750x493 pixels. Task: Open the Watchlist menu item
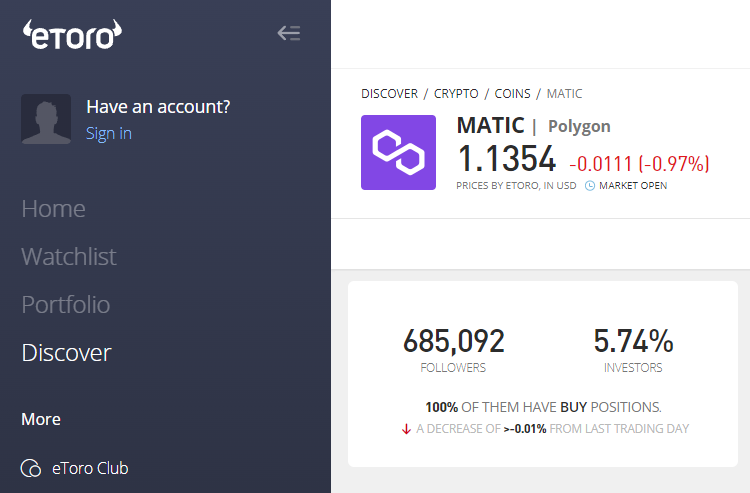pyautogui.click(x=69, y=256)
